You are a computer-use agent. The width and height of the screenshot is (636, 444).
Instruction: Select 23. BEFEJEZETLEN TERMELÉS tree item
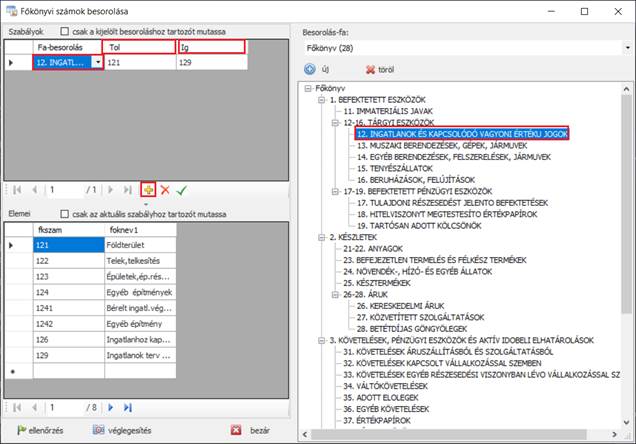pos(435,260)
